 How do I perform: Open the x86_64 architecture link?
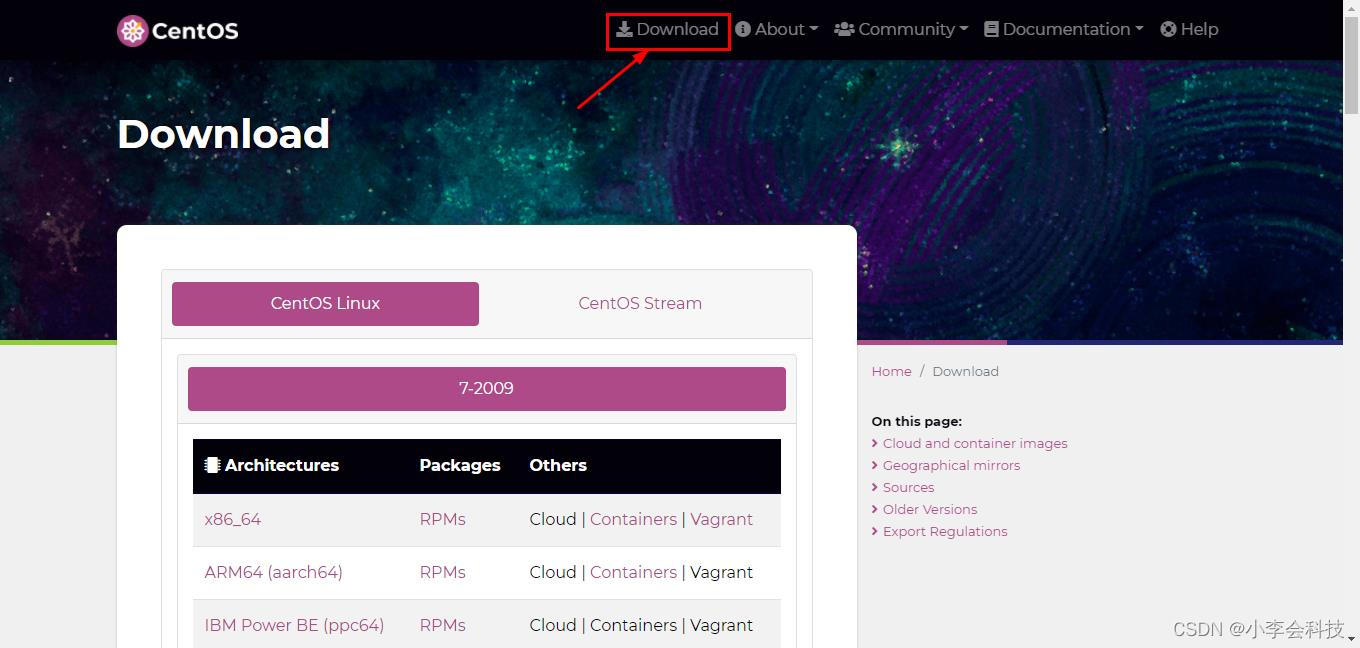click(233, 519)
